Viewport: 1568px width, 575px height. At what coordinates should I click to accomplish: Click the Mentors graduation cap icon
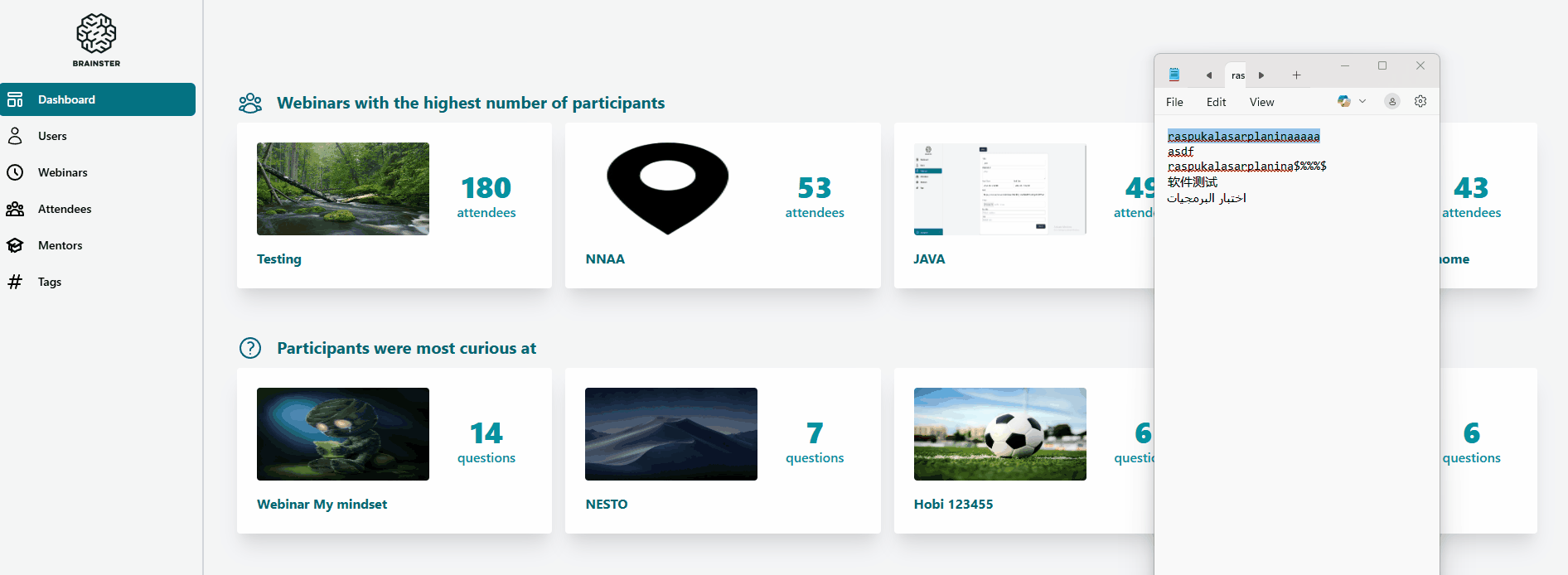point(15,245)
